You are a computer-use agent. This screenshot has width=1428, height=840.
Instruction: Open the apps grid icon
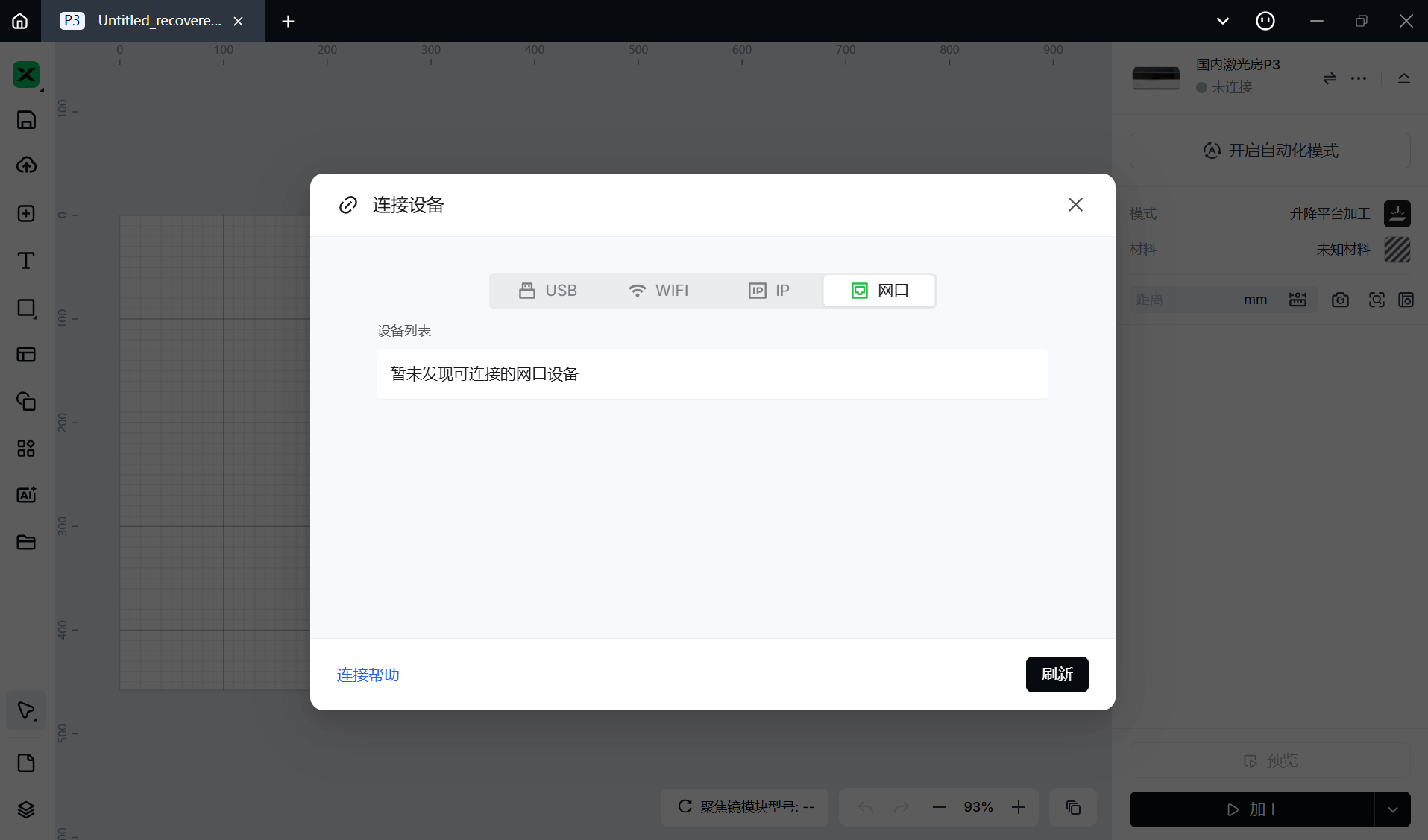(x=26, y=448)
